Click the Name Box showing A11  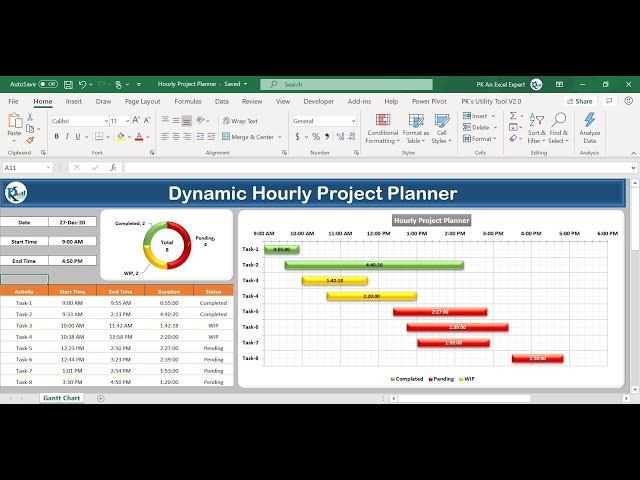click(x=27, y=168)
